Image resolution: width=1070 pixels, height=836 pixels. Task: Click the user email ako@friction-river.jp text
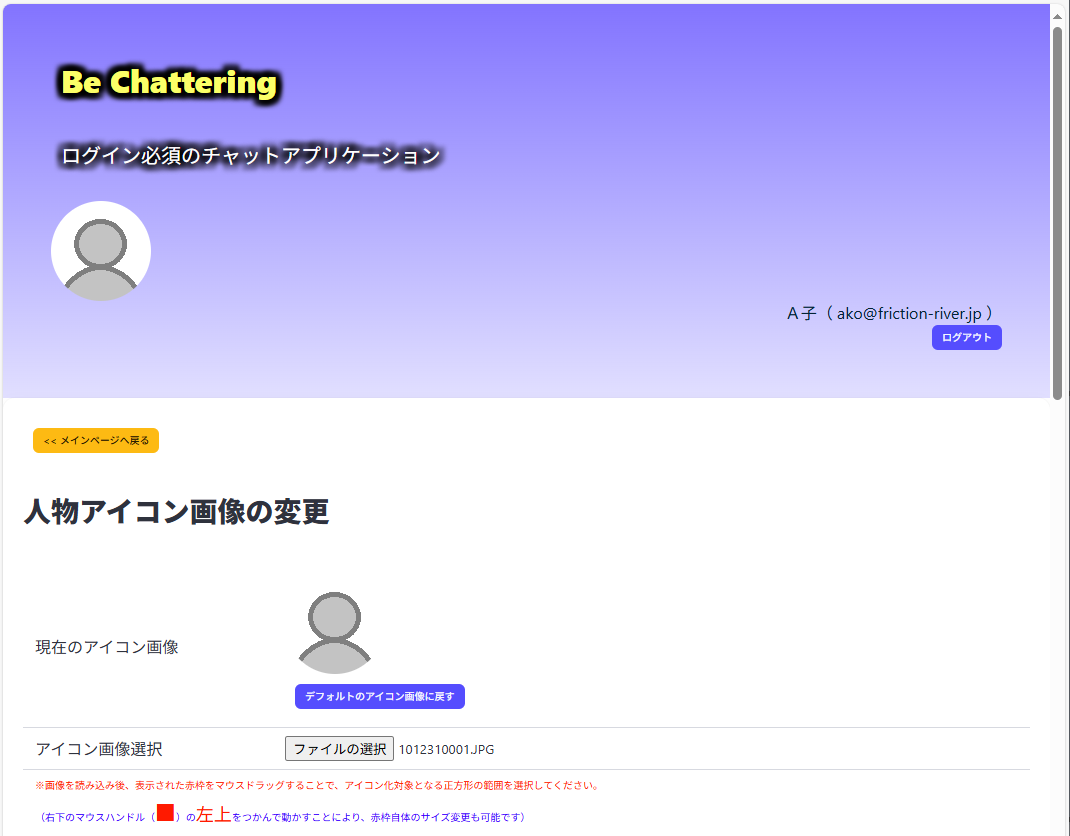(909, 313)
